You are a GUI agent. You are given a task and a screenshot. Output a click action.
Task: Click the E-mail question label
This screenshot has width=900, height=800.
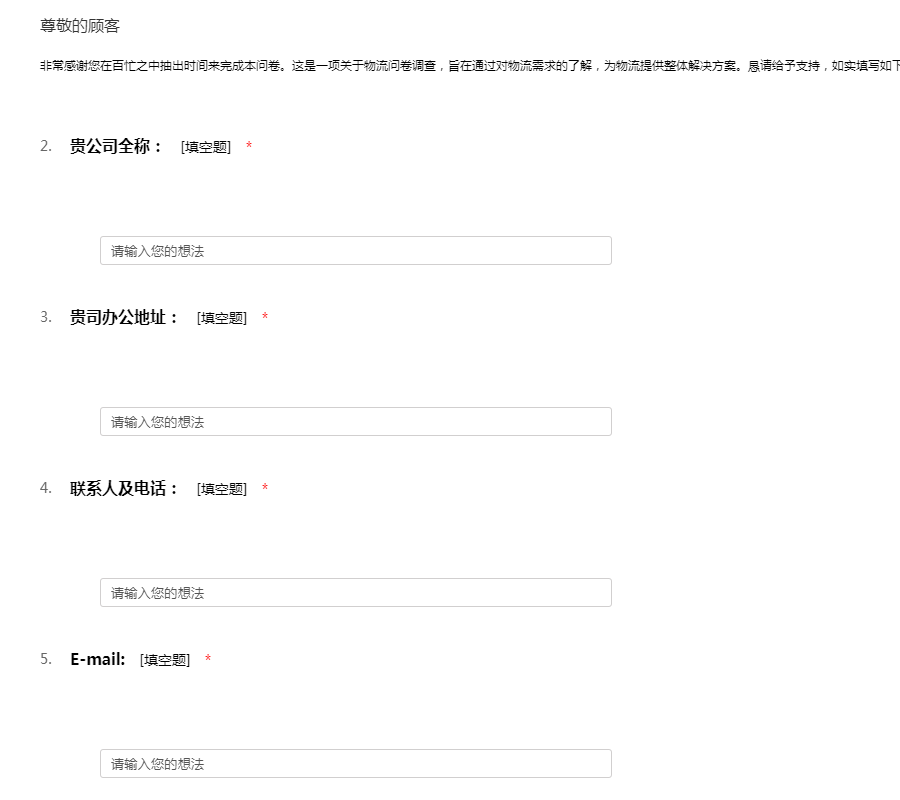98,660
